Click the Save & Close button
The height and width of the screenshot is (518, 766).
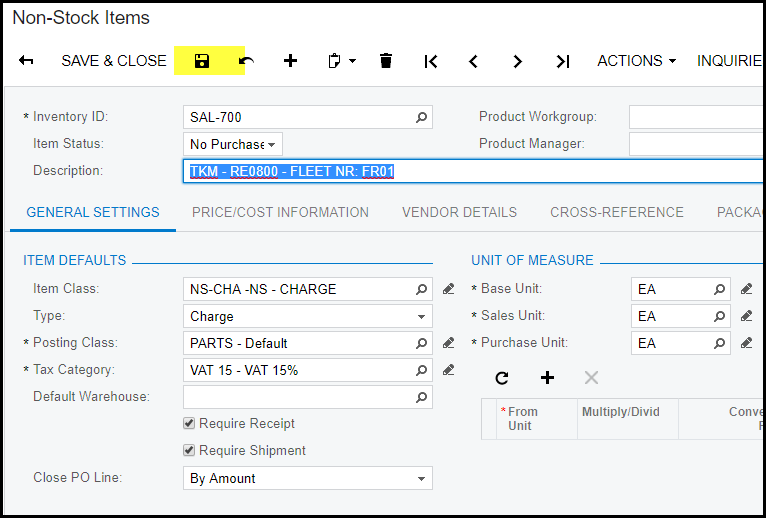(x=114, y=61)
